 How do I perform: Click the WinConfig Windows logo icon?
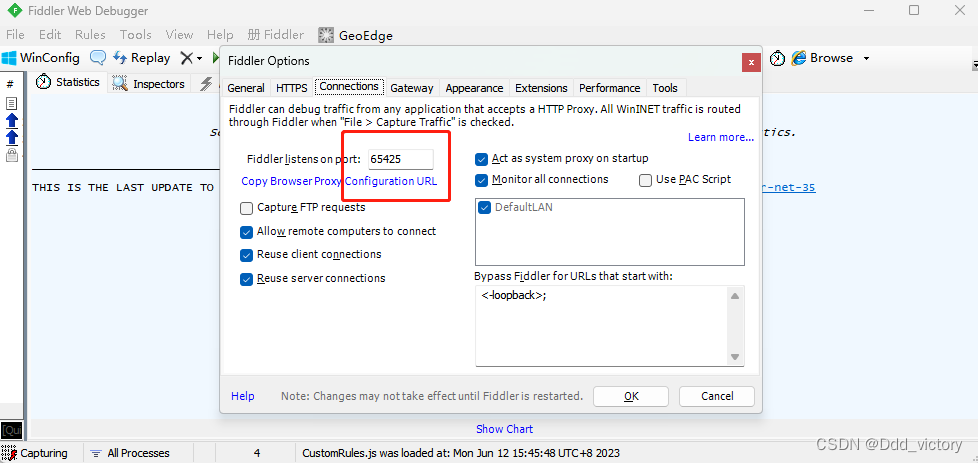(9, 58)
